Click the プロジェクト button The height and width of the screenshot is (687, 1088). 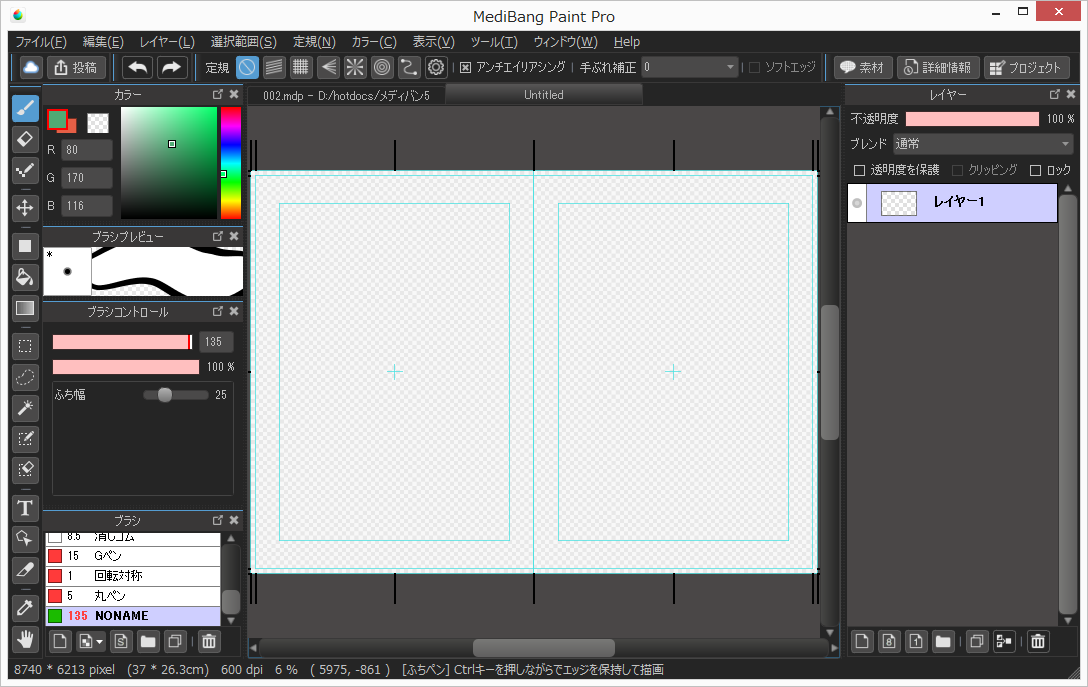[x=1026, y=67]
